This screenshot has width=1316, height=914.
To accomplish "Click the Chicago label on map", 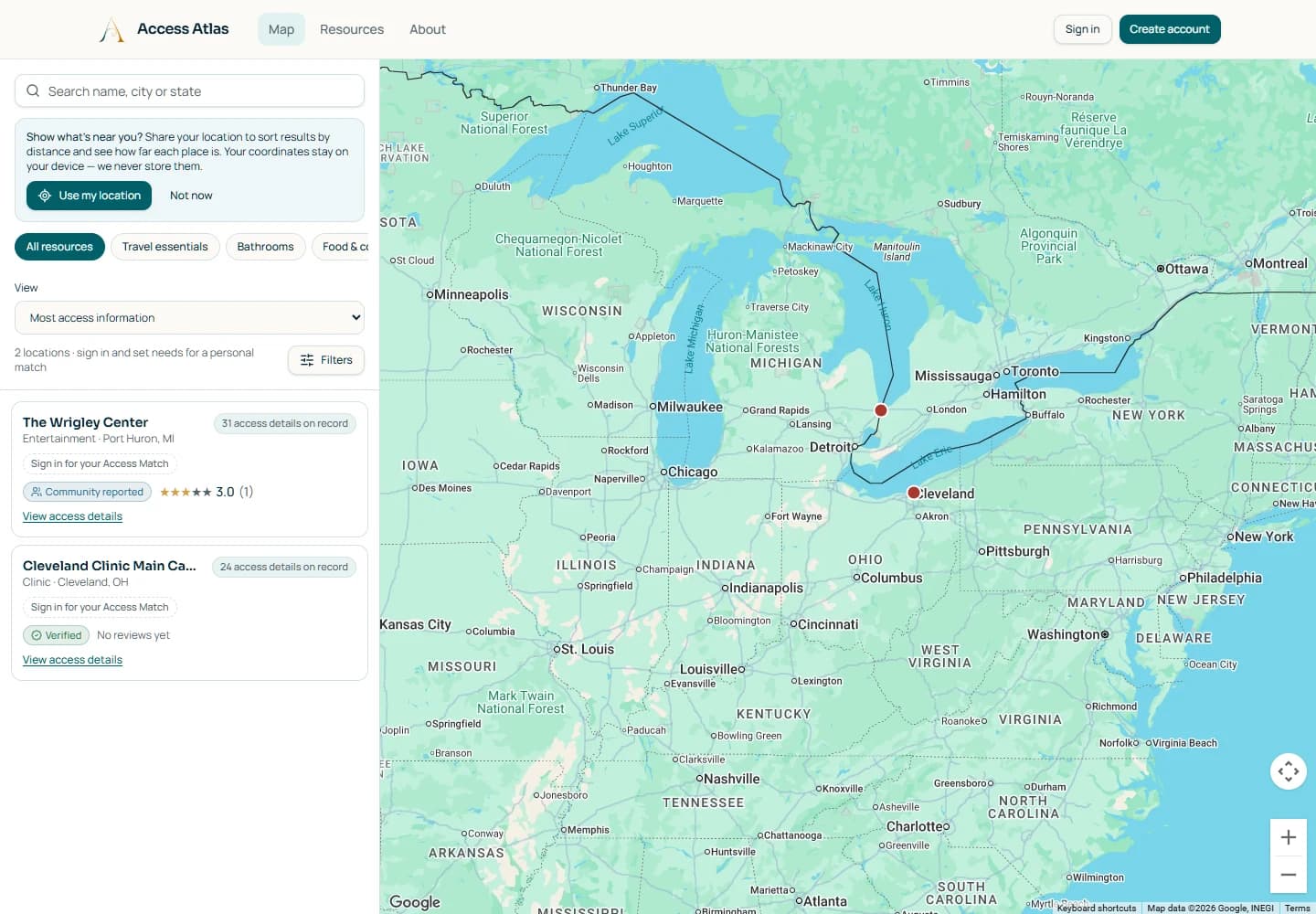I will coord(693,473).
